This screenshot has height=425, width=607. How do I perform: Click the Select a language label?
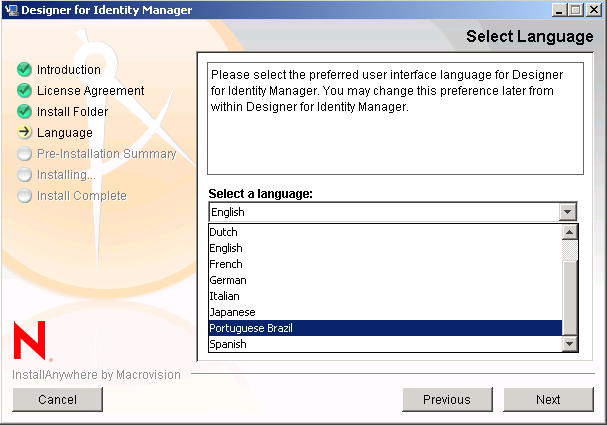tap(261, 194)
